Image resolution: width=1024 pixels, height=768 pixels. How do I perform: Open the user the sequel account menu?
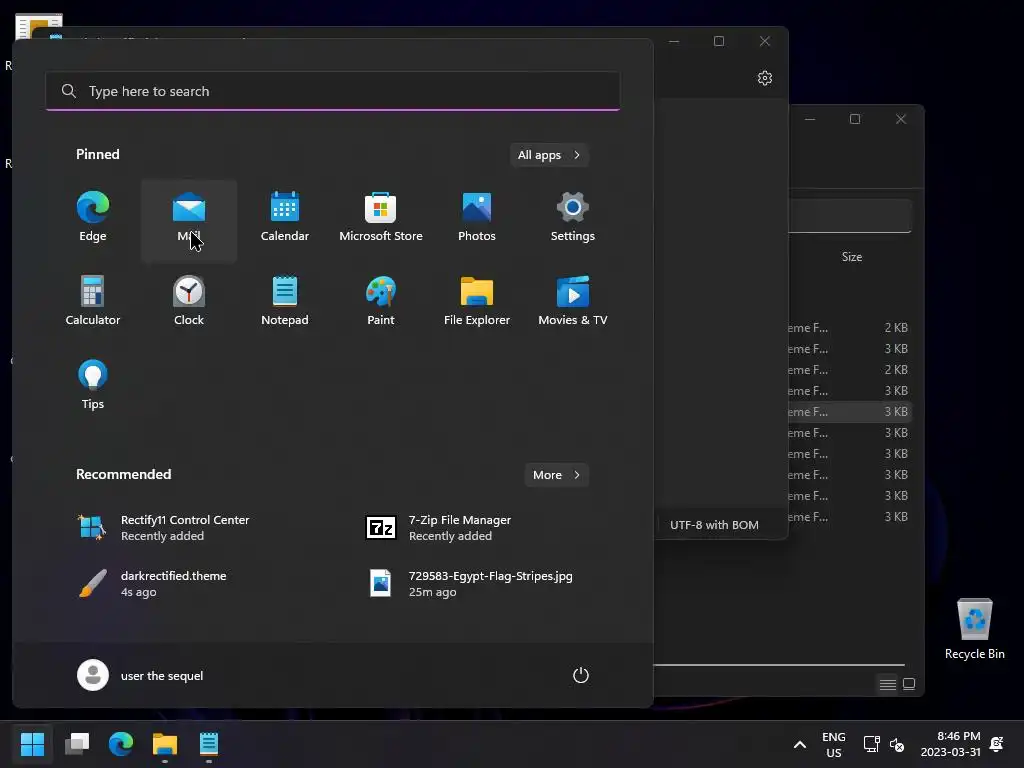(140, 675)
